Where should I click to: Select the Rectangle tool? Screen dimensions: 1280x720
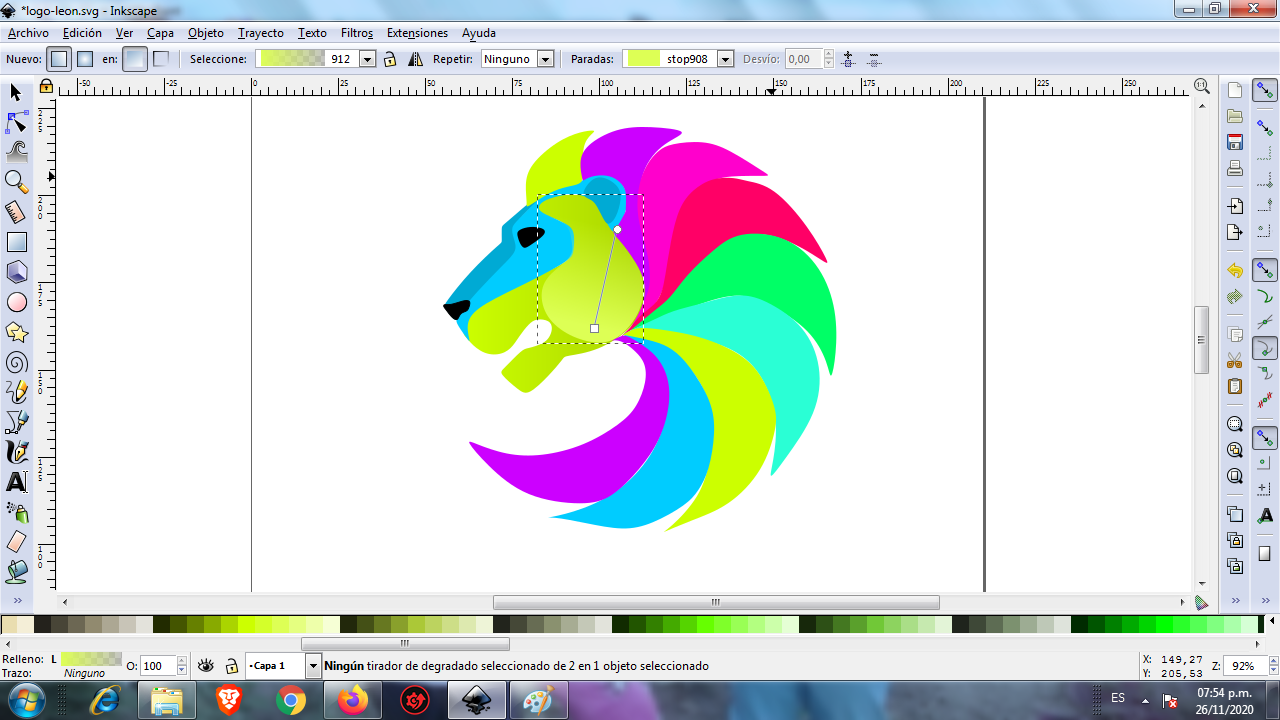coord(16,242)
